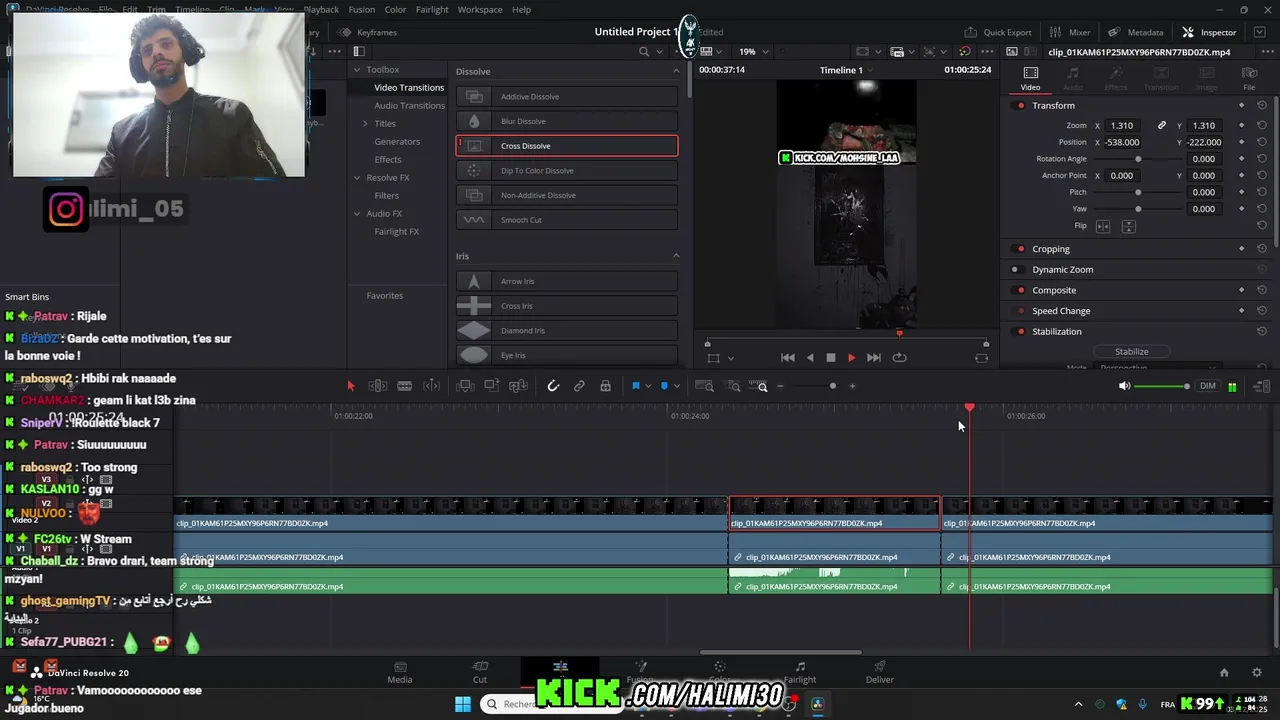Mute audio with the speaker icon

pyautogui.click(x=1124, y=386)
